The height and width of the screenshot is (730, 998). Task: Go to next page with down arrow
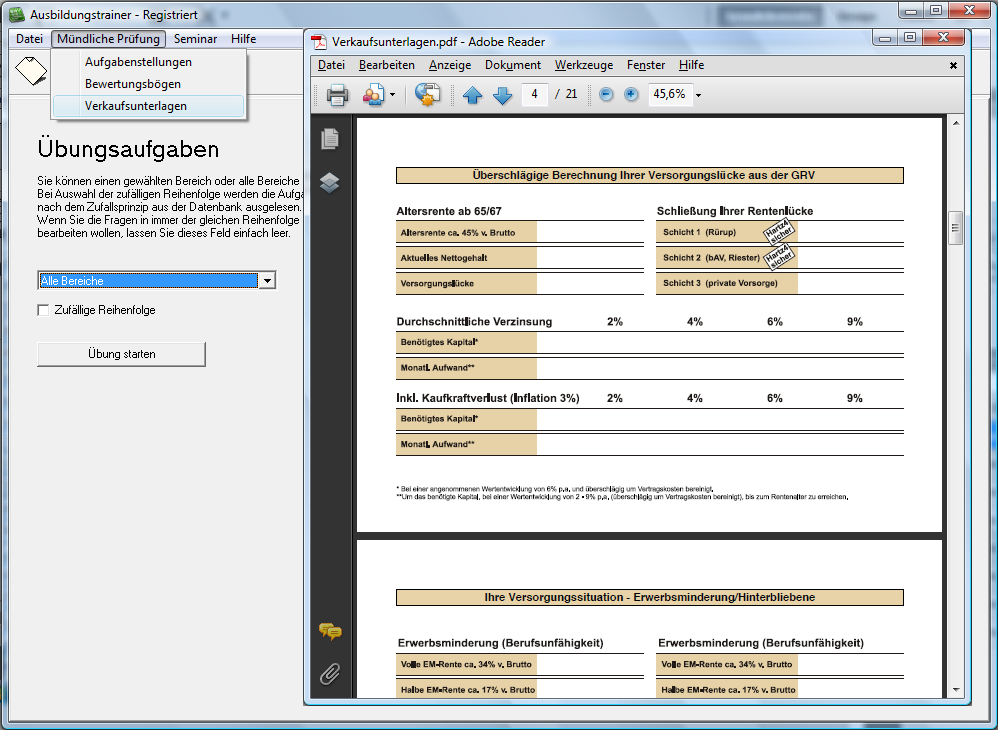coord(502,95)
